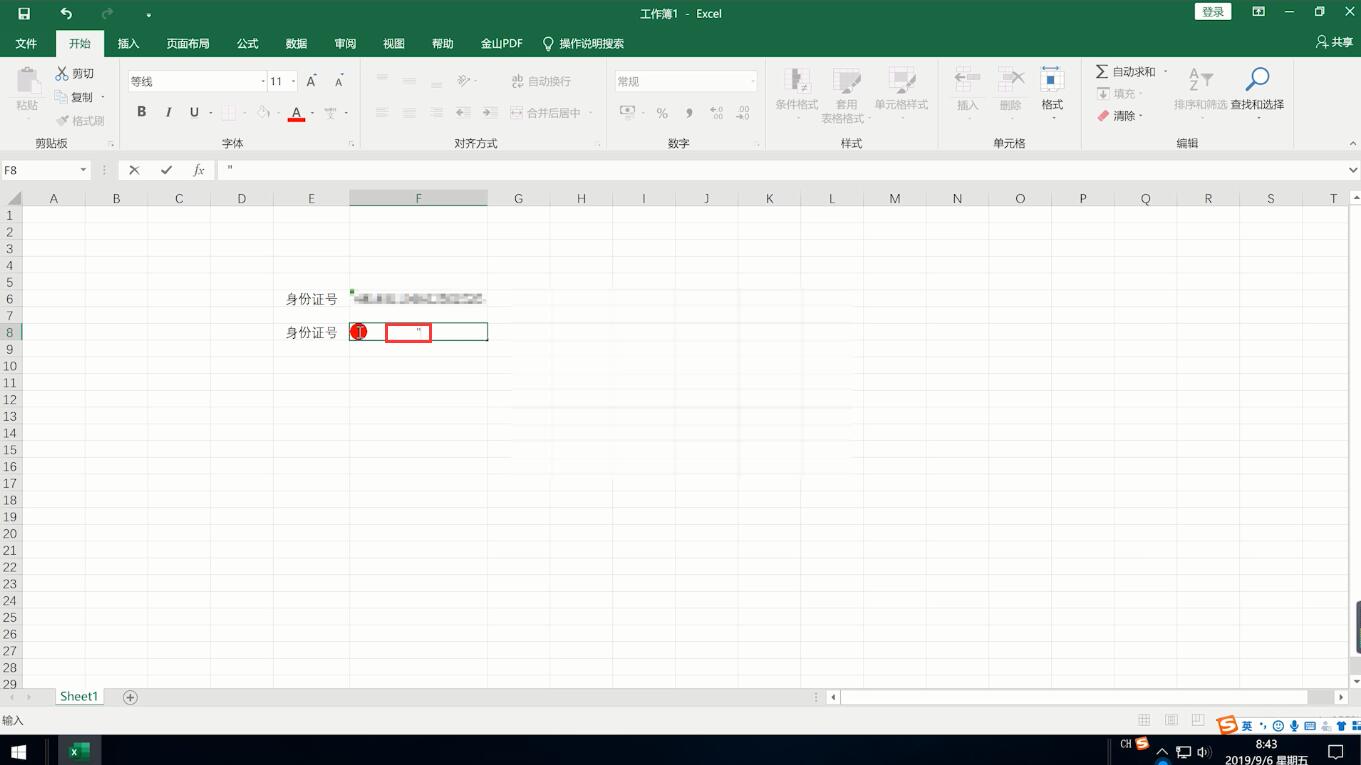
Task: Apply percent style (%)
Action: (662, 113)
